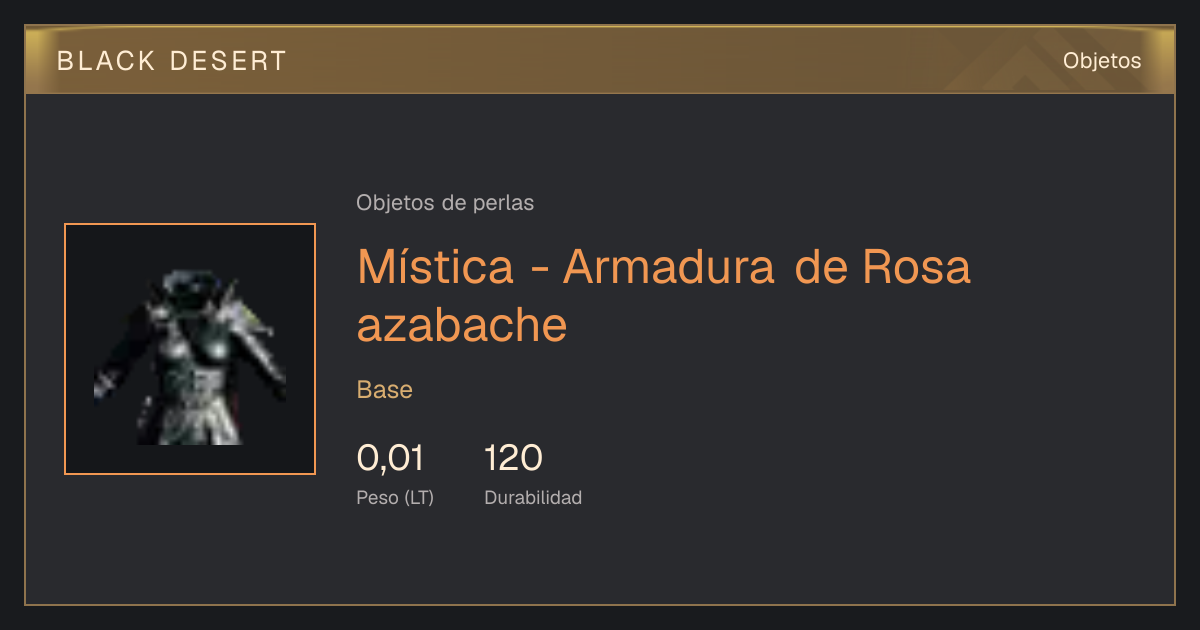Viewport: 1200px width, 630px height.
Task: Select the word Rosa in the title
Action: (x=916, y=266)
